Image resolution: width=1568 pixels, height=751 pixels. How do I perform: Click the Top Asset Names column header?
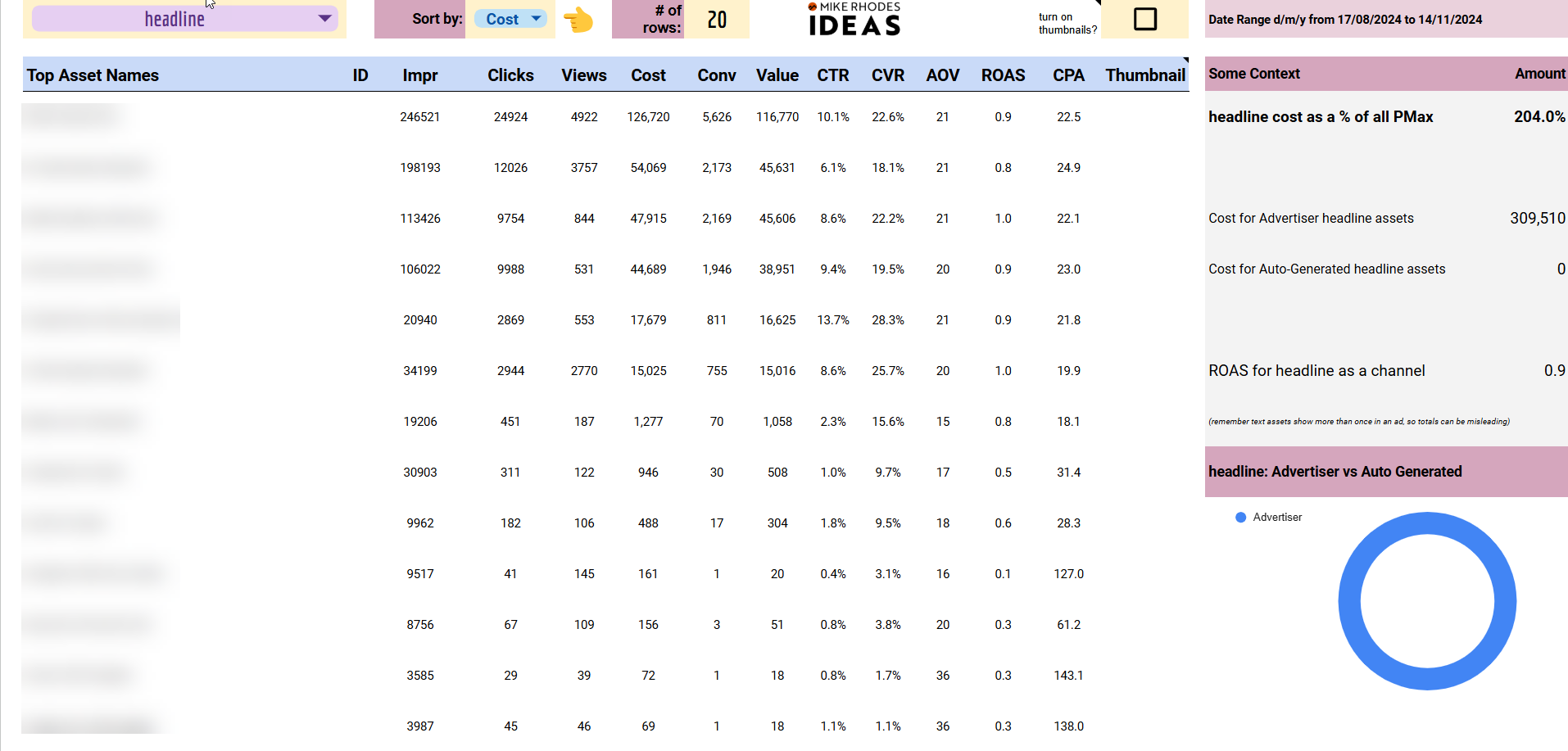click(x=93, y=75)
